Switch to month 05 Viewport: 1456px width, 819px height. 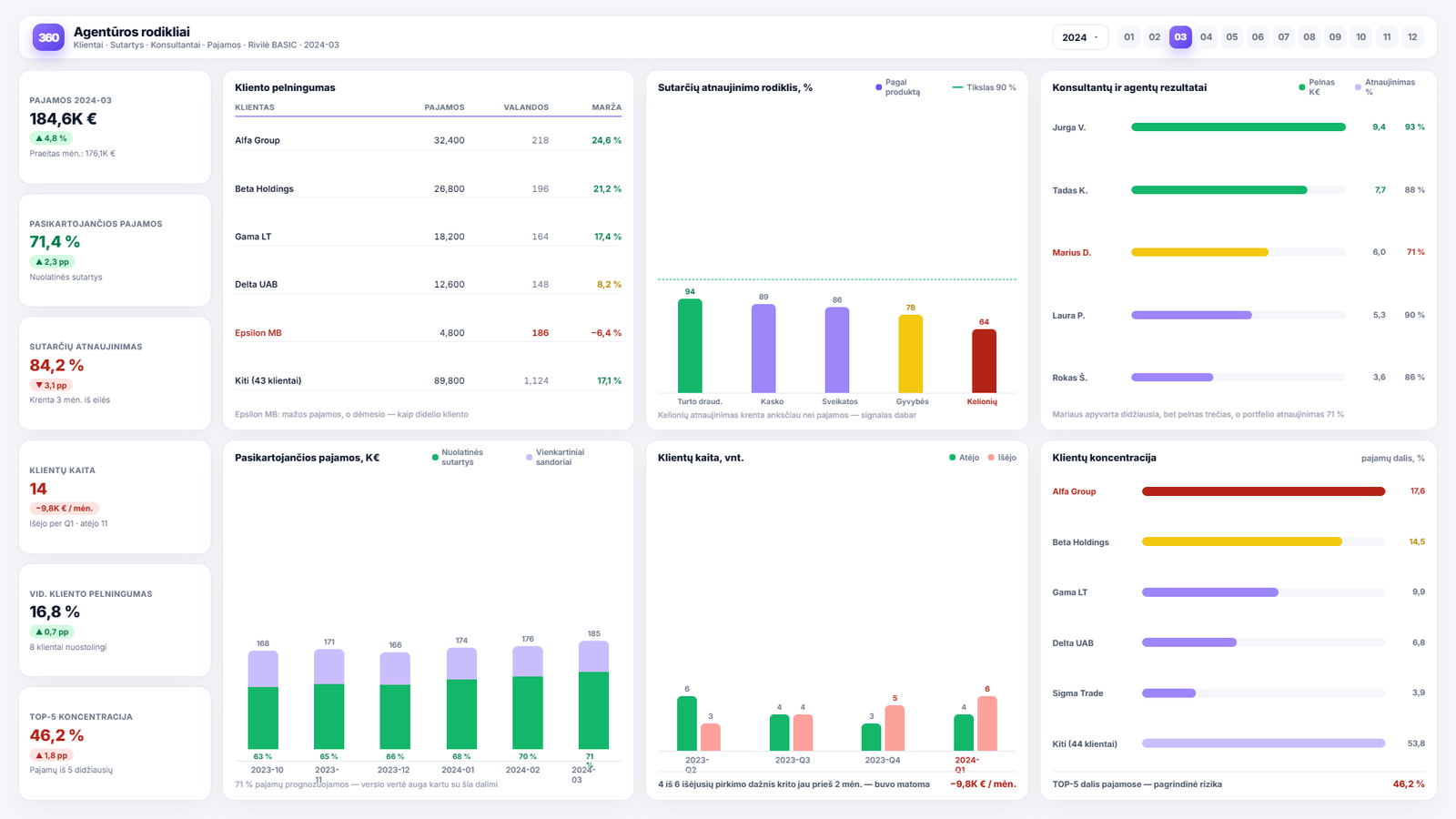click(x=1232, y=37)
